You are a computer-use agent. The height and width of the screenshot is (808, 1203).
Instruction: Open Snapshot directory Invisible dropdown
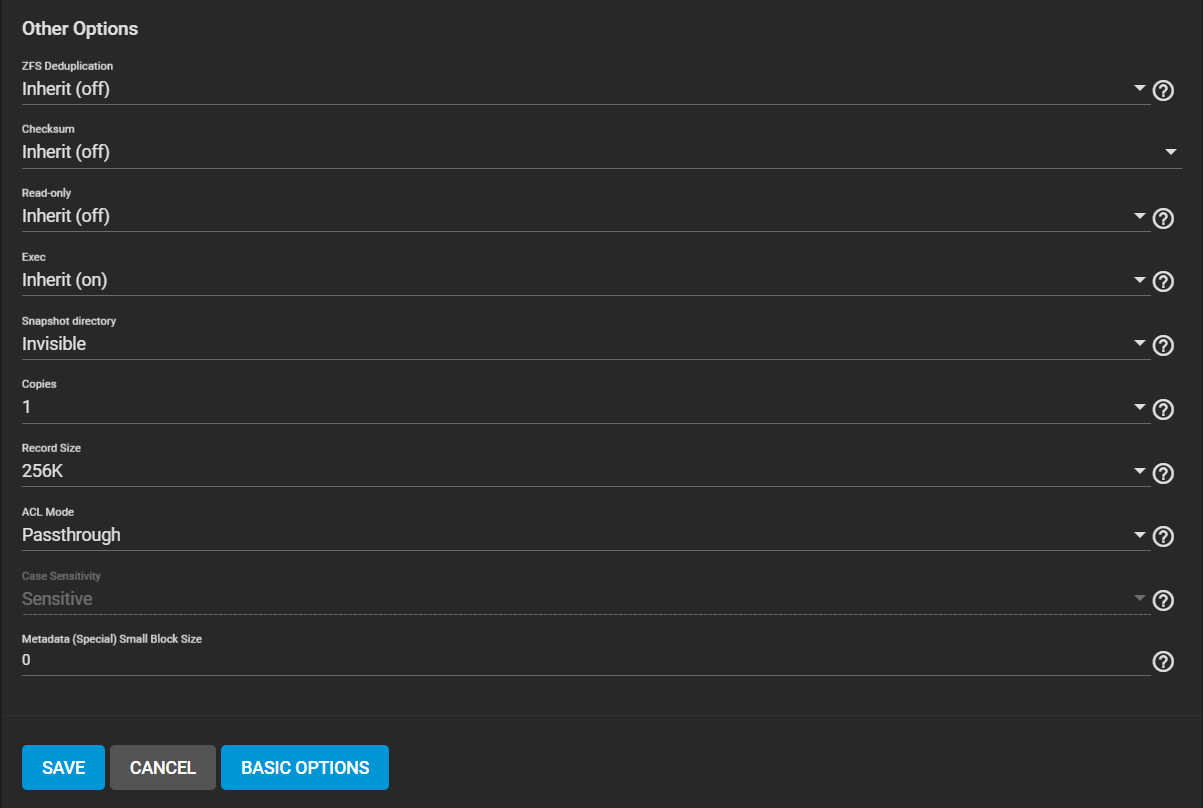tap(586, 344)
